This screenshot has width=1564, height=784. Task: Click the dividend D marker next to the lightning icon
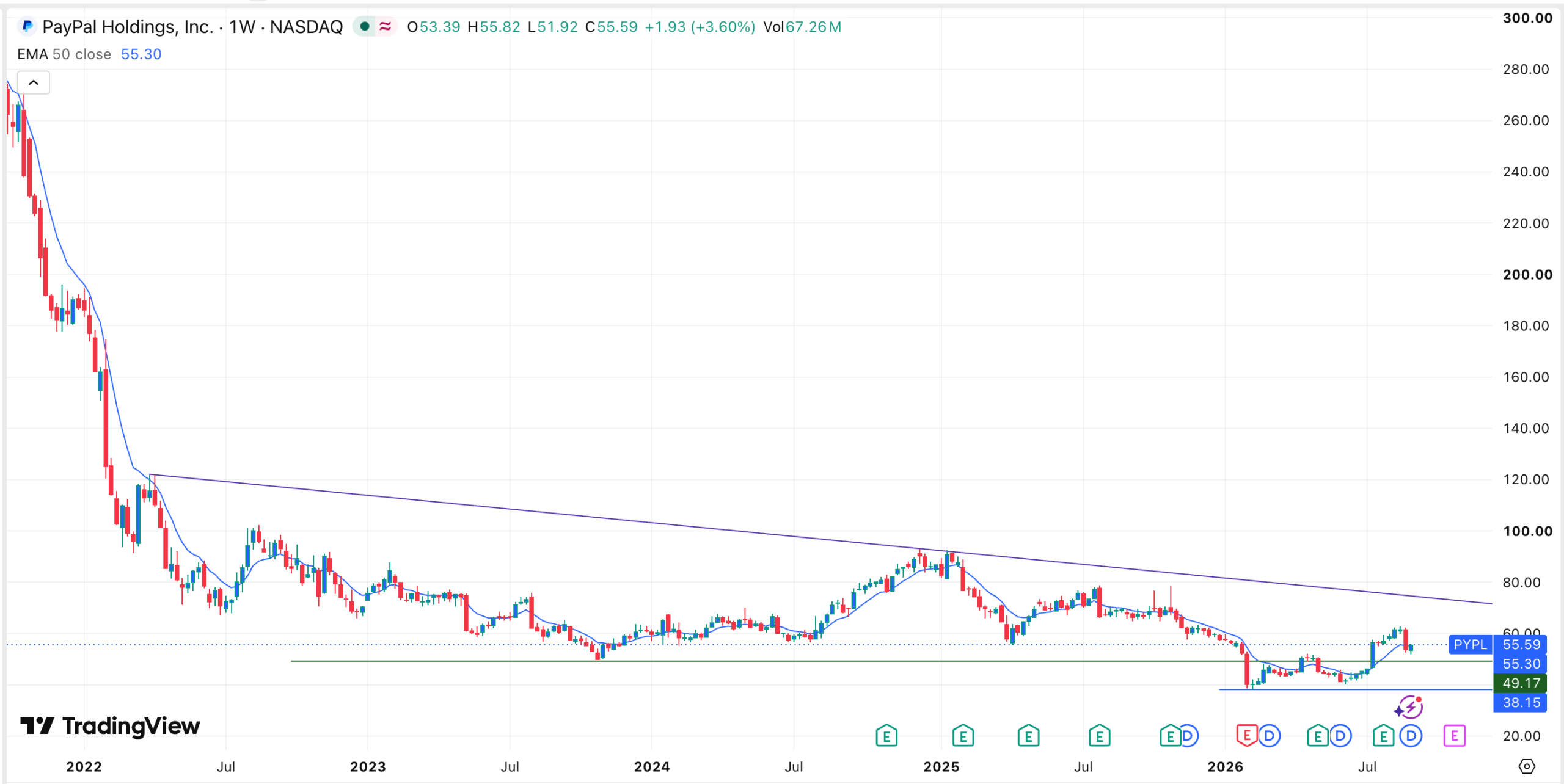[1411, 736]
